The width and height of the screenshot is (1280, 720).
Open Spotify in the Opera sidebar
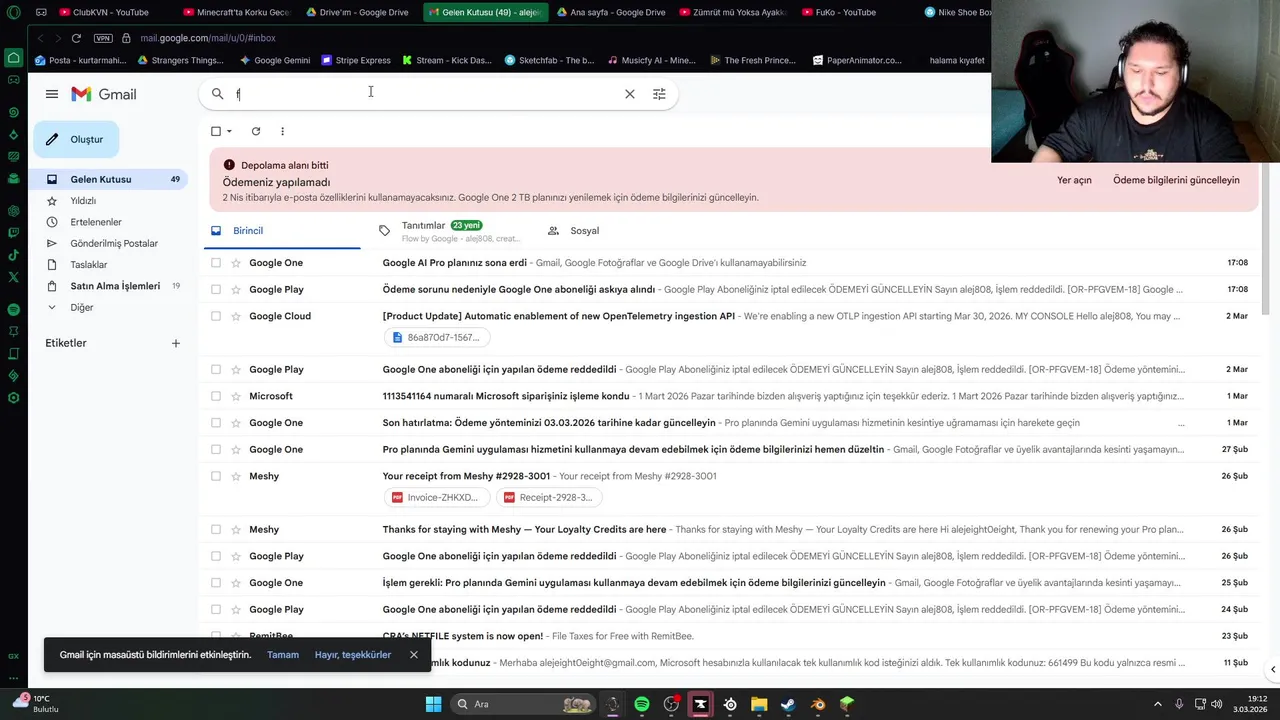pos(13,310)
